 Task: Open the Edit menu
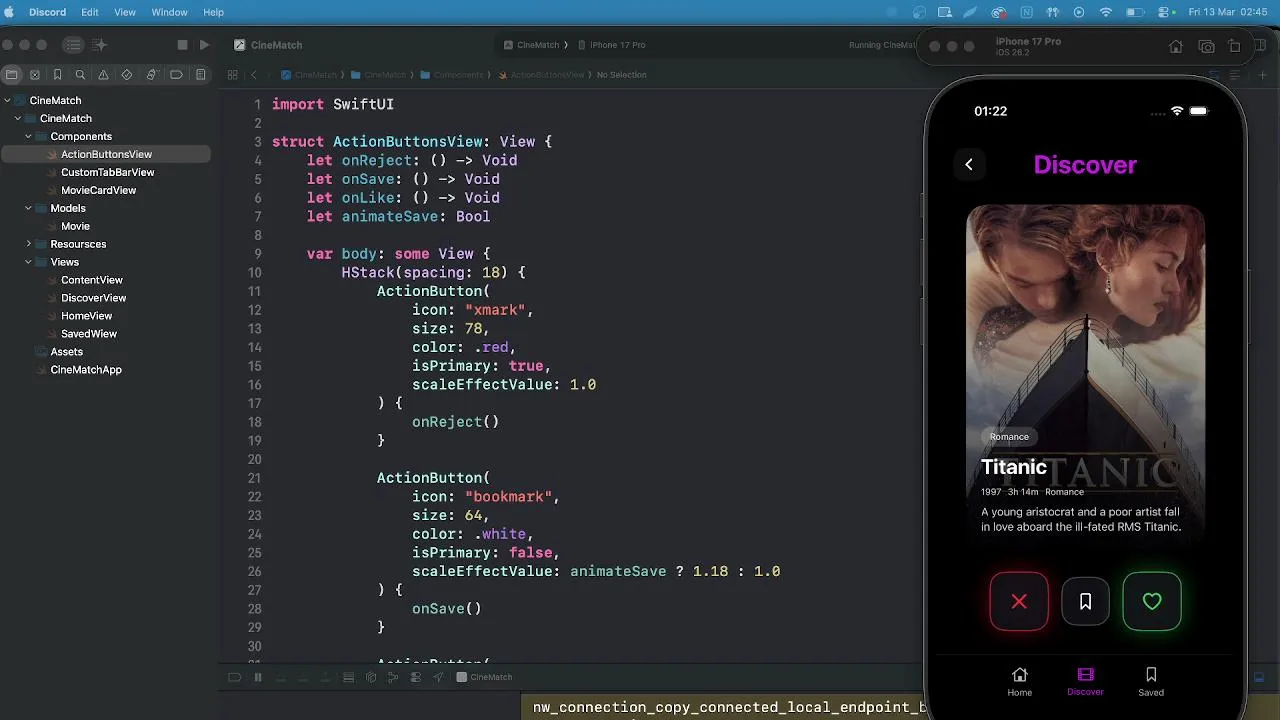[90, 12]
